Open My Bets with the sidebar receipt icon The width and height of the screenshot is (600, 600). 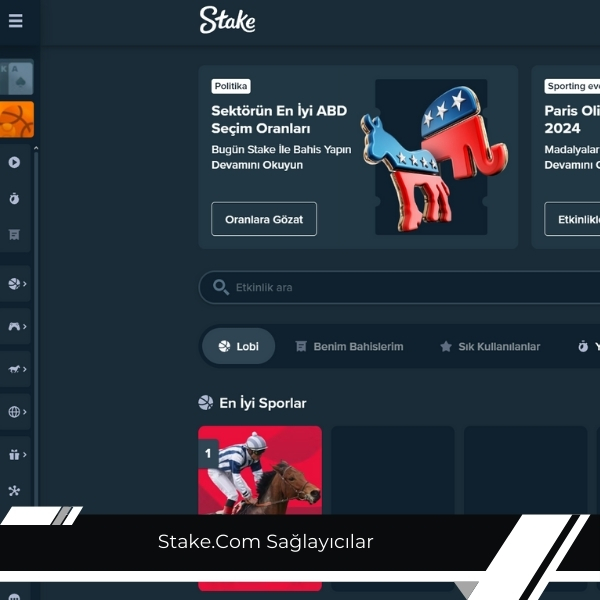click(15, 235)
